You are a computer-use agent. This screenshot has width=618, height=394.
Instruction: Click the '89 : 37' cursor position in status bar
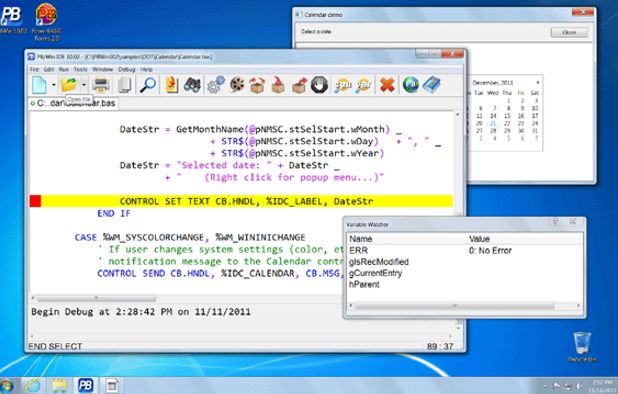coord(440,346)
